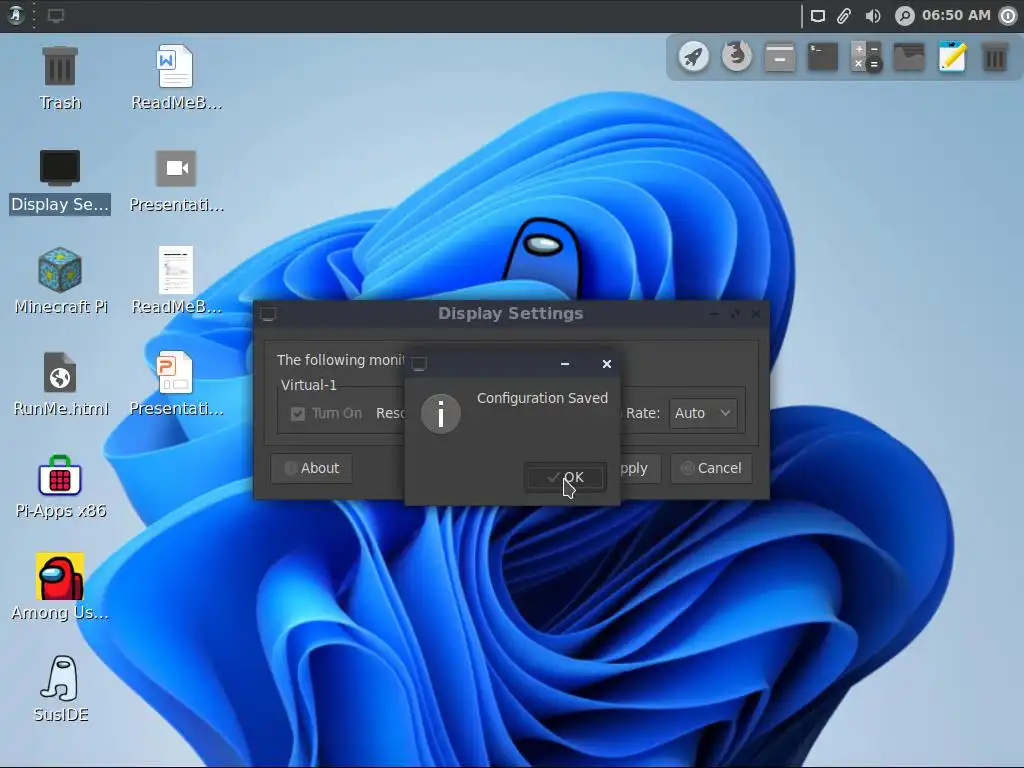Open the terminal from the dock
This screenshot has width=1024, height=768.
click(x=823, y=57)
